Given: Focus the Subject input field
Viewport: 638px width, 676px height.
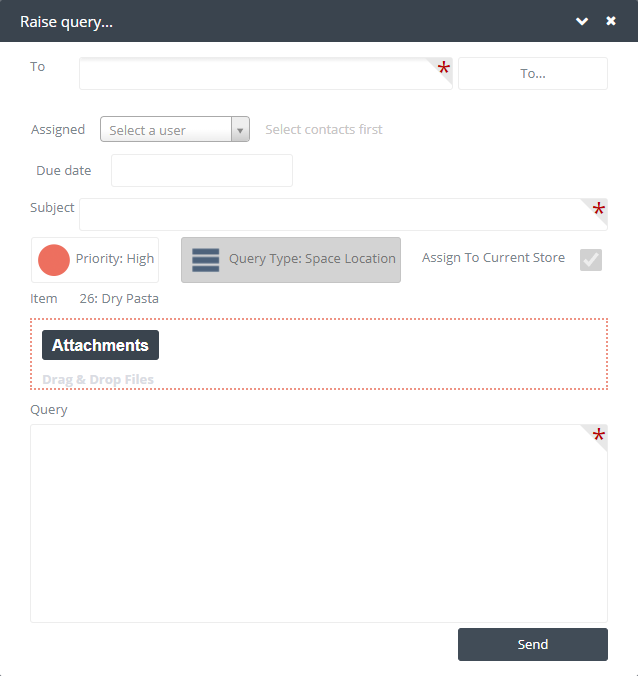Looking at the screenshot, I should coord(344,215).
